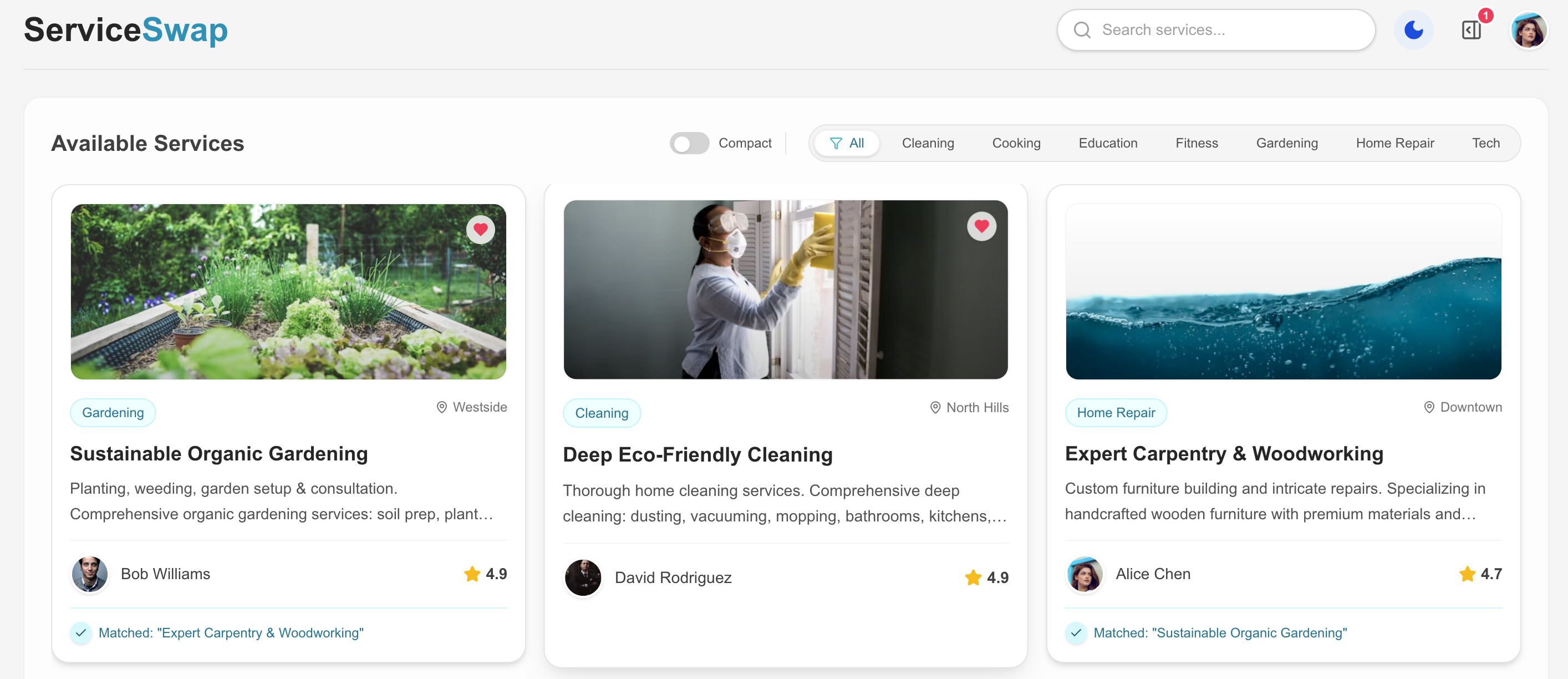Open the notifications panel icon with badge
Screen dimensions: 1568x679
click(x=1472, y=29)
